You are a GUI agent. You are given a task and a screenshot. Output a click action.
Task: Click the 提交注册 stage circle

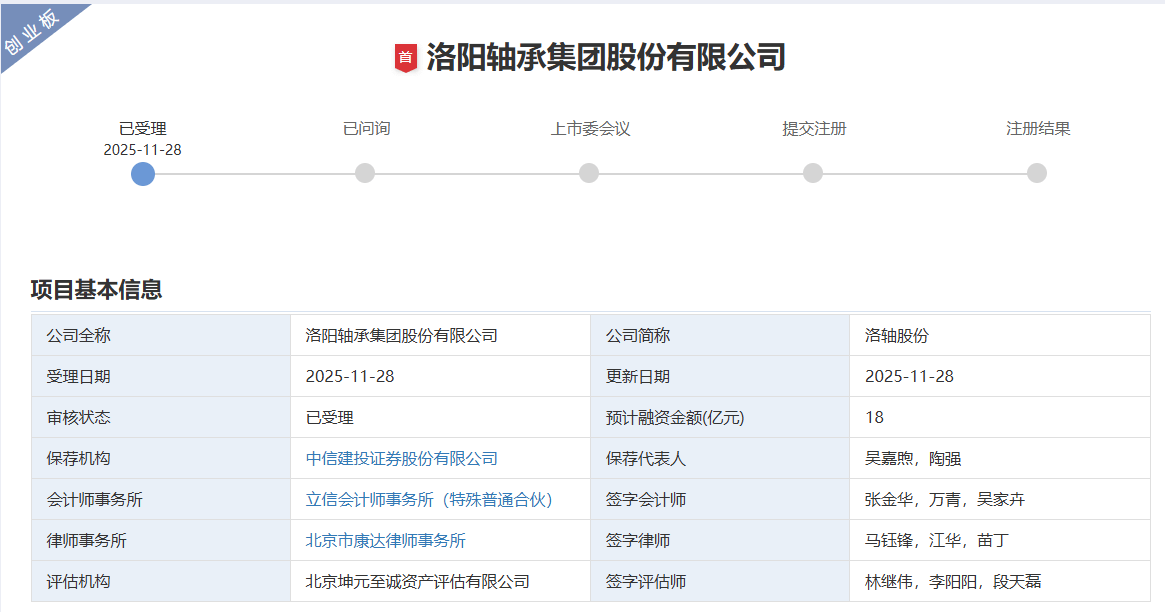pyautogui.click(x=811, y=175)
